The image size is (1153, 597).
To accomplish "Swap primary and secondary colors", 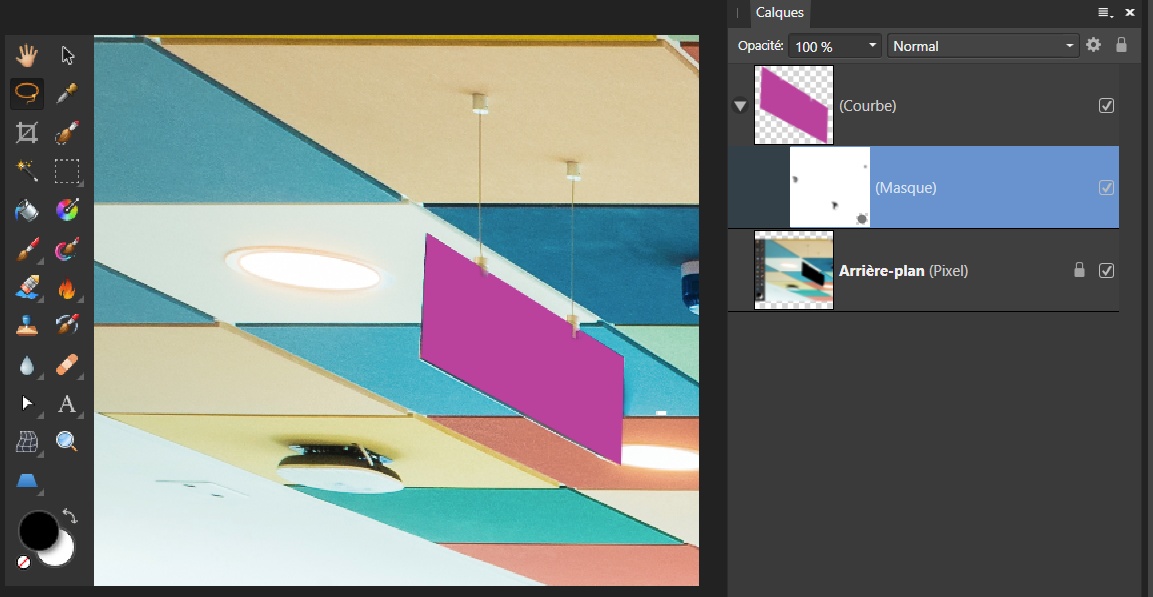I will (70, 516).
